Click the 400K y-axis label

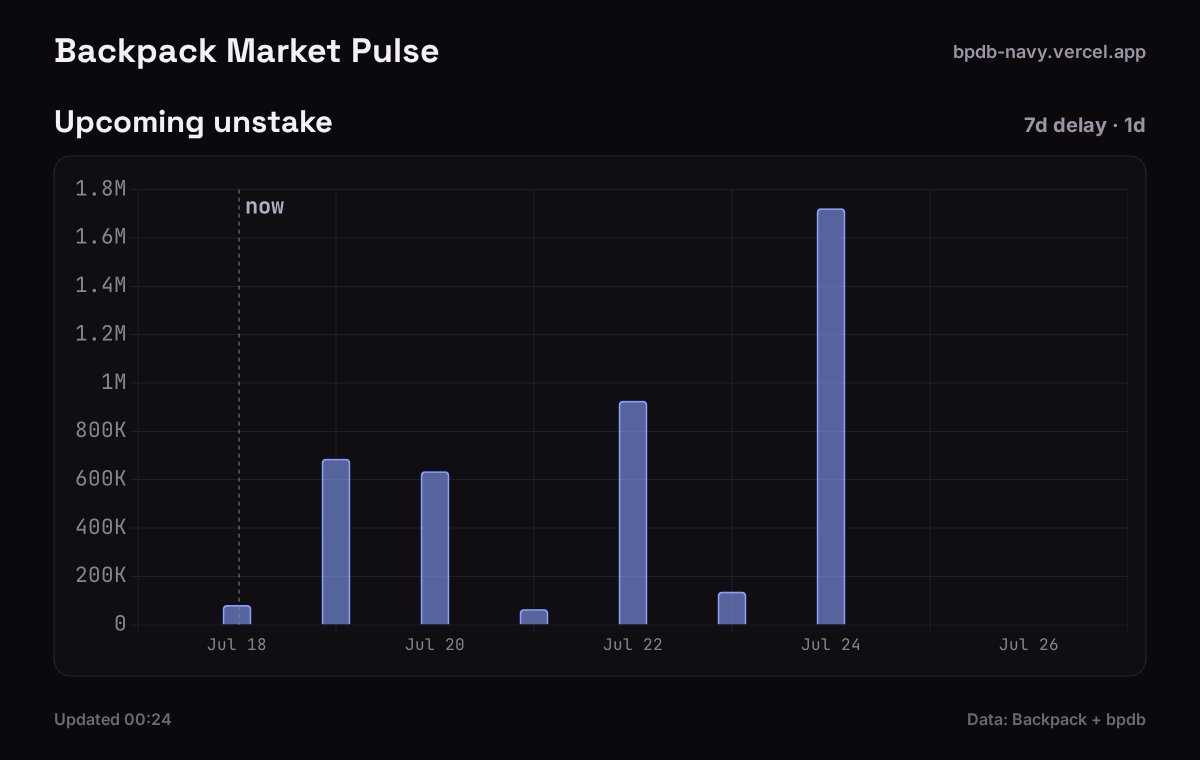click(101, 527)
